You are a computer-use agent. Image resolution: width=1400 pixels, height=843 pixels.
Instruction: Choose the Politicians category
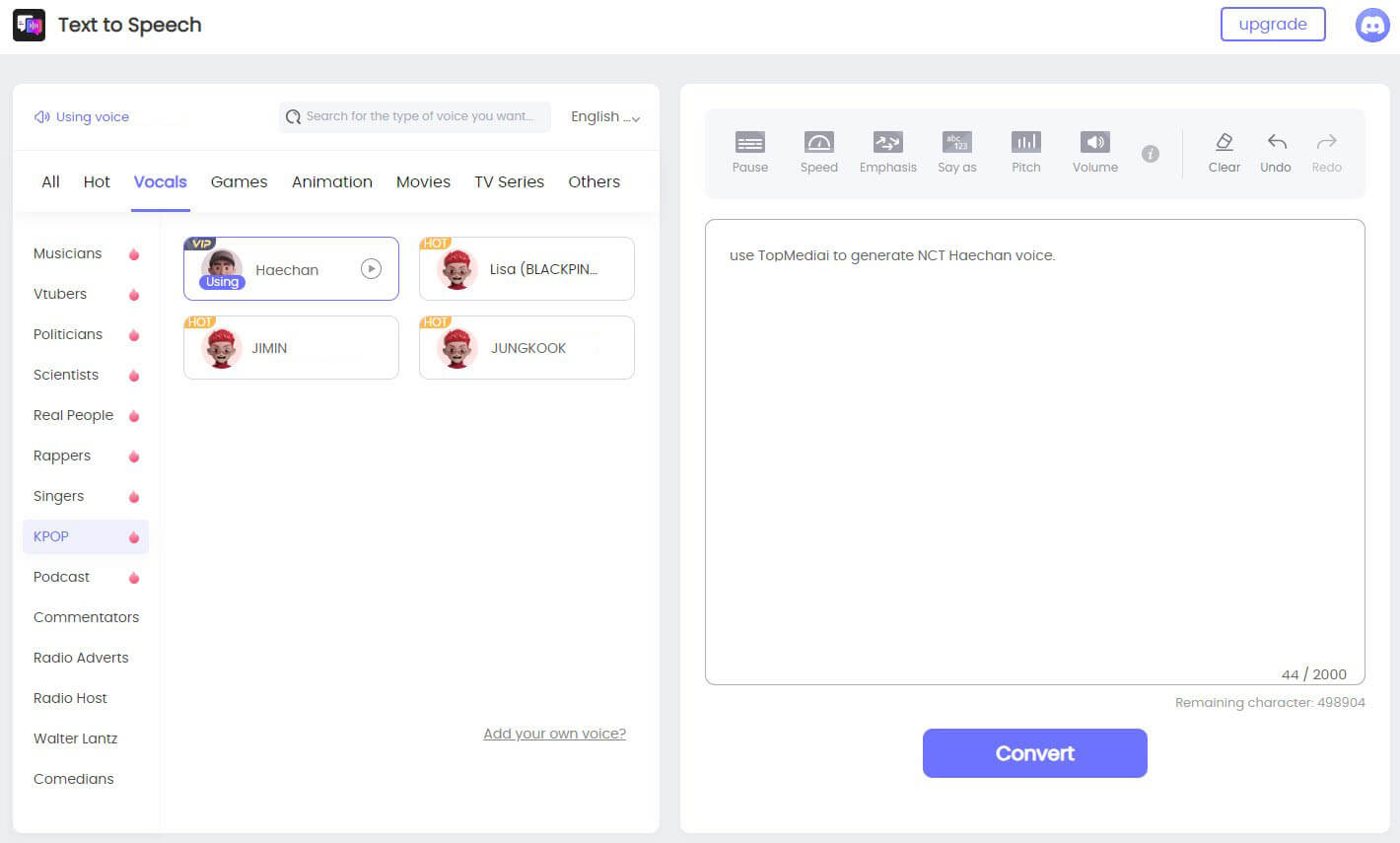(68, 334)
